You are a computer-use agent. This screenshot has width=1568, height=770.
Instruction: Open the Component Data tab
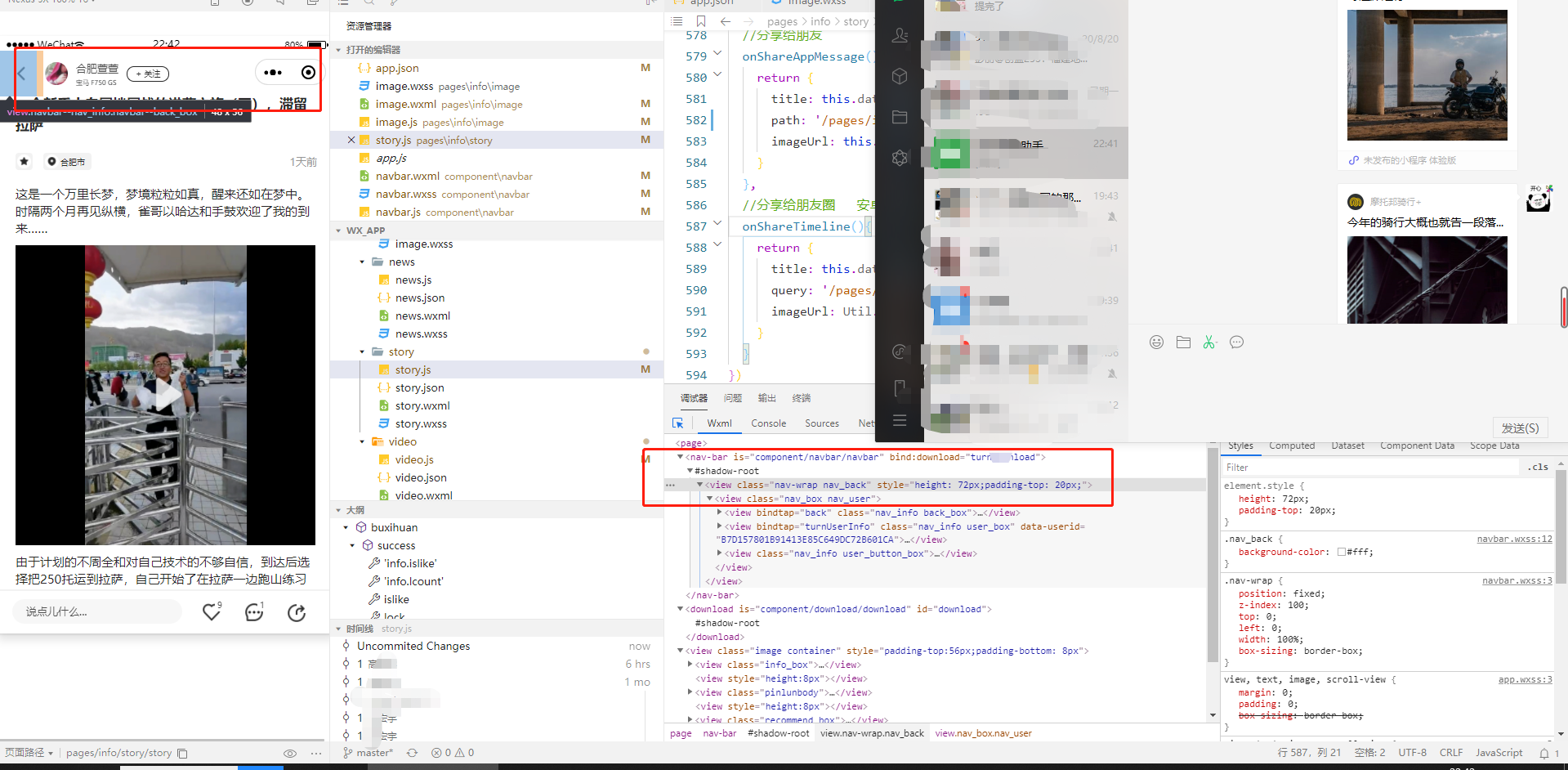point(1418,445)
